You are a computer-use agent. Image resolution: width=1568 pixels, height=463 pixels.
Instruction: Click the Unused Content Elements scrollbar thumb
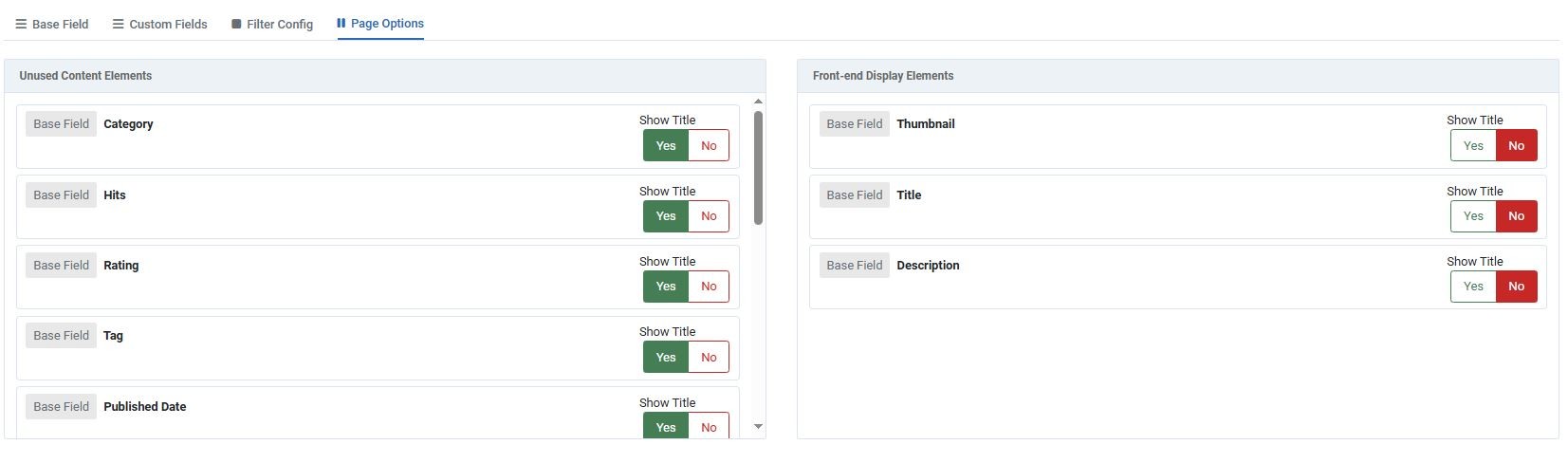point(758,168)
